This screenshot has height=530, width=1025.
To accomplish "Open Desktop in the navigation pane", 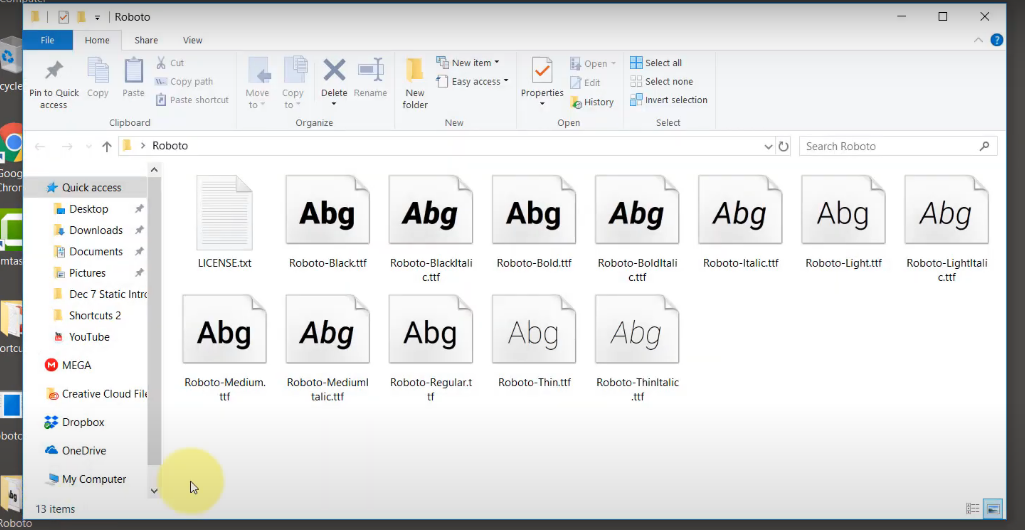I will click(x=89, y=209).
